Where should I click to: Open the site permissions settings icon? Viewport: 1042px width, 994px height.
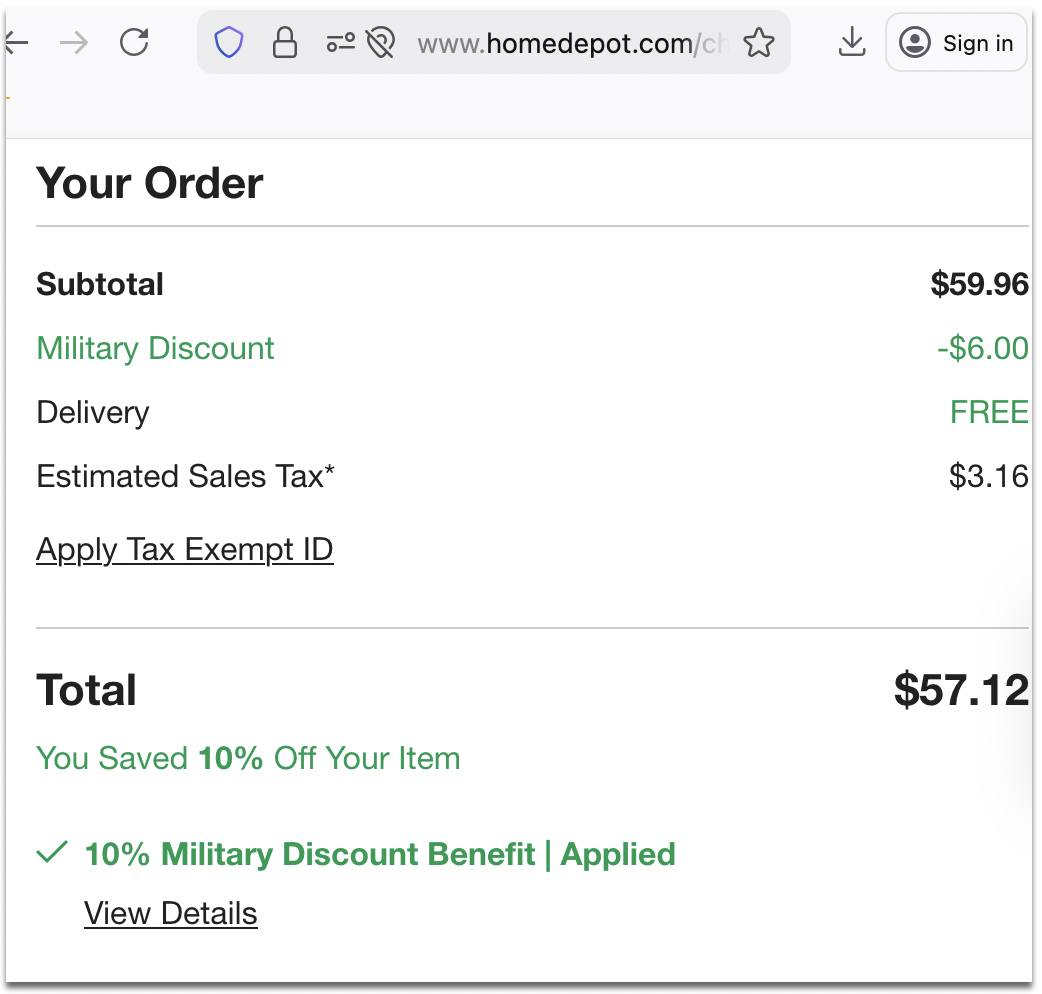pos(341,42)
